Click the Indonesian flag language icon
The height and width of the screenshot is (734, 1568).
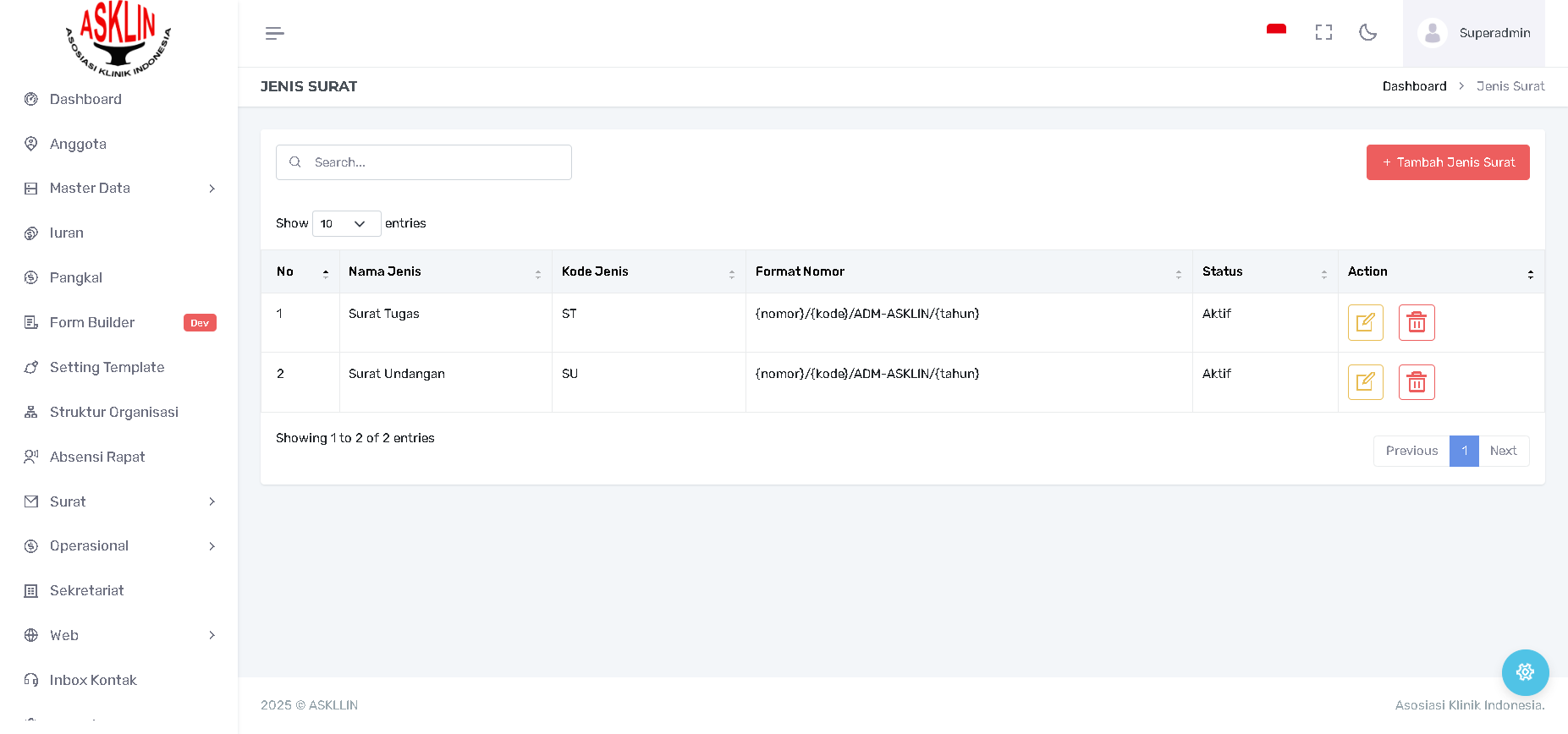tap(1276, 32)
